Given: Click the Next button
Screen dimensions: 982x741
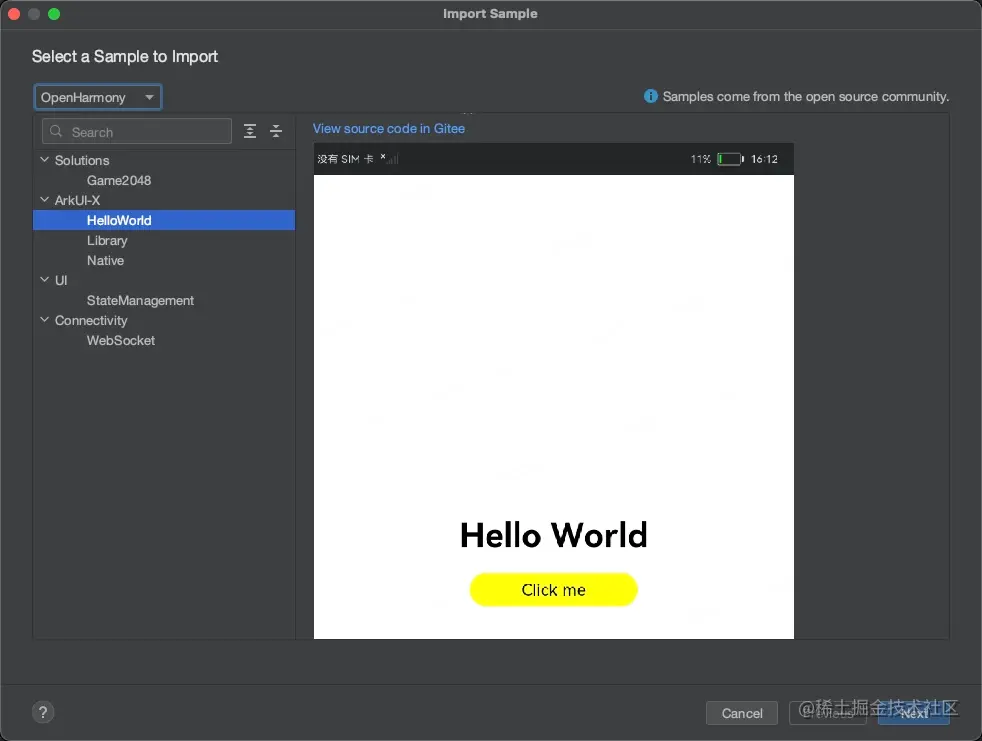Looking at the screenshot, I should [x=913, y=713].
